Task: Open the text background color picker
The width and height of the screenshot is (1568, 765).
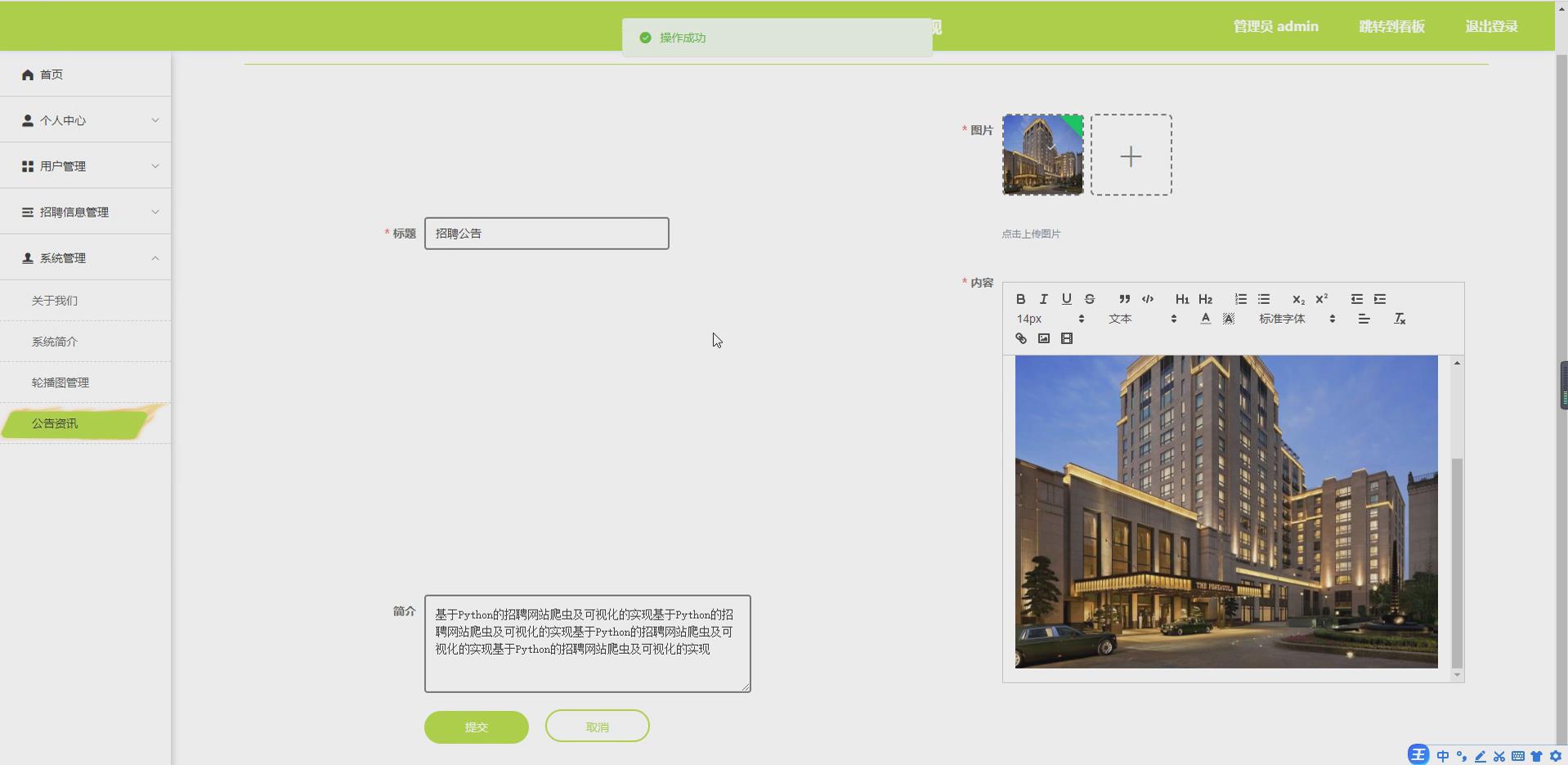Action: tap(1228, 319)
